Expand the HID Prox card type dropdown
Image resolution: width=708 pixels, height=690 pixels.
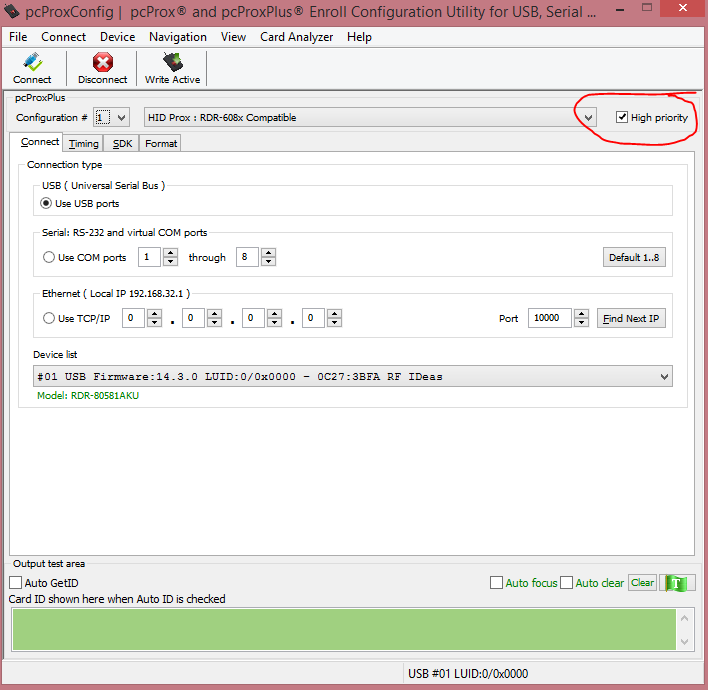pos(588,117)
